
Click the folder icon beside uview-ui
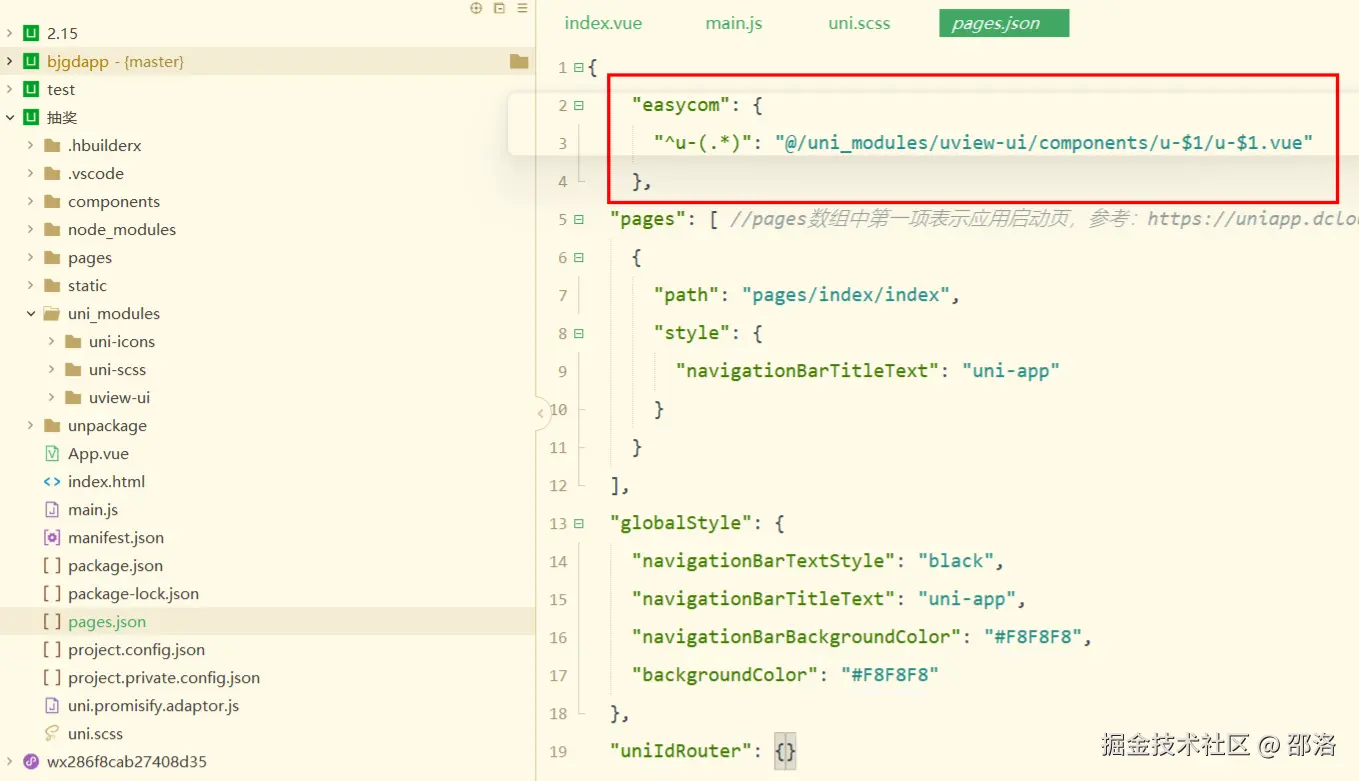click(x=73, y=397)
